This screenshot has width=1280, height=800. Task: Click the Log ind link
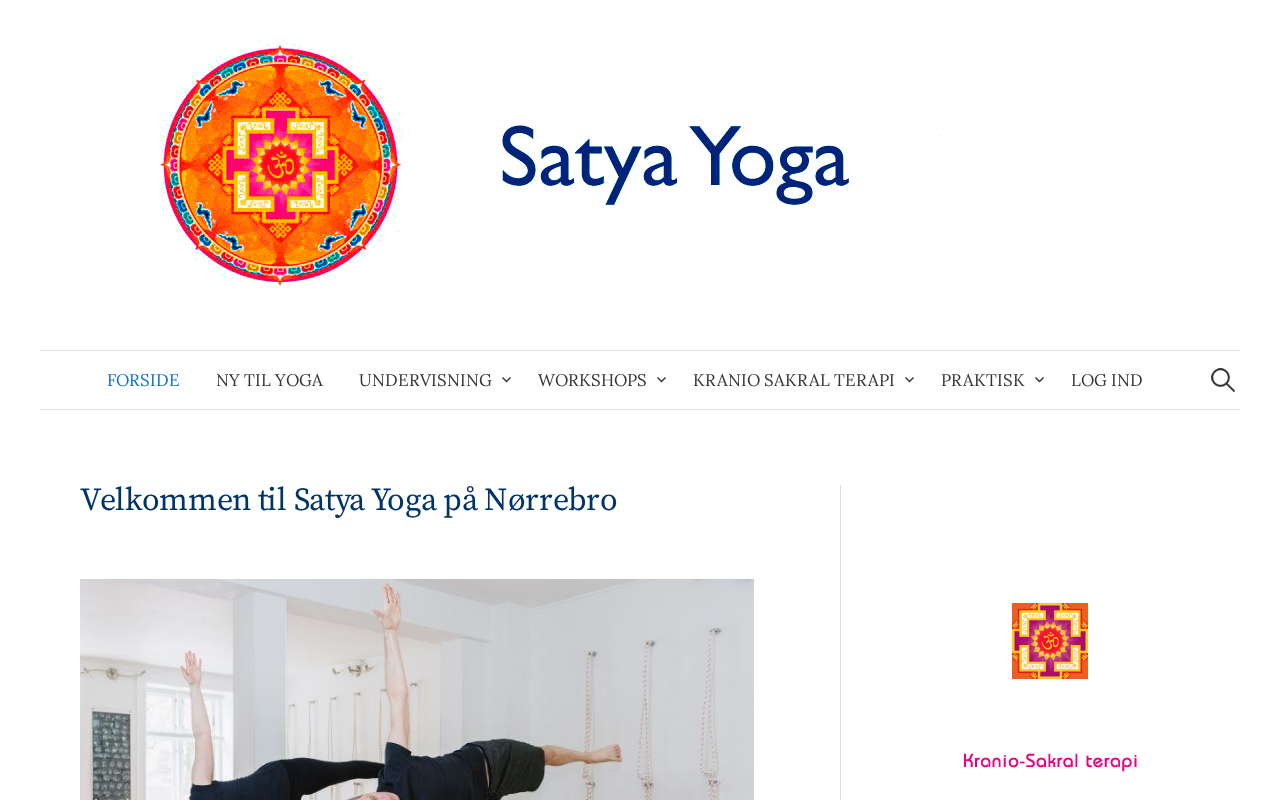coord(1106,380)
